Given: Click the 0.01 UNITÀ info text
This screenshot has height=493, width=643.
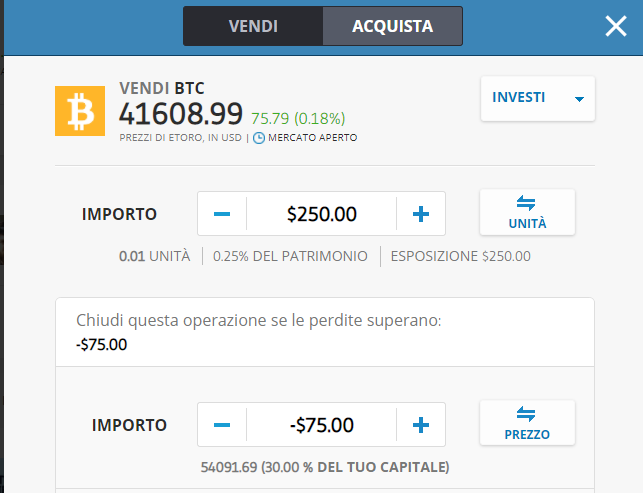Looking at the screenshot, I should click(x=155, y=256).
